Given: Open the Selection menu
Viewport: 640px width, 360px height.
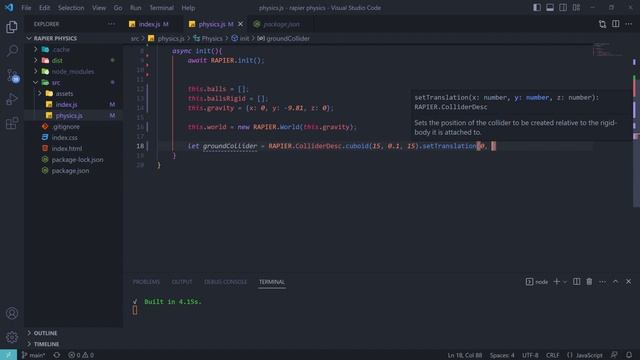Looking at the screenshot, I should click(71, 8).
